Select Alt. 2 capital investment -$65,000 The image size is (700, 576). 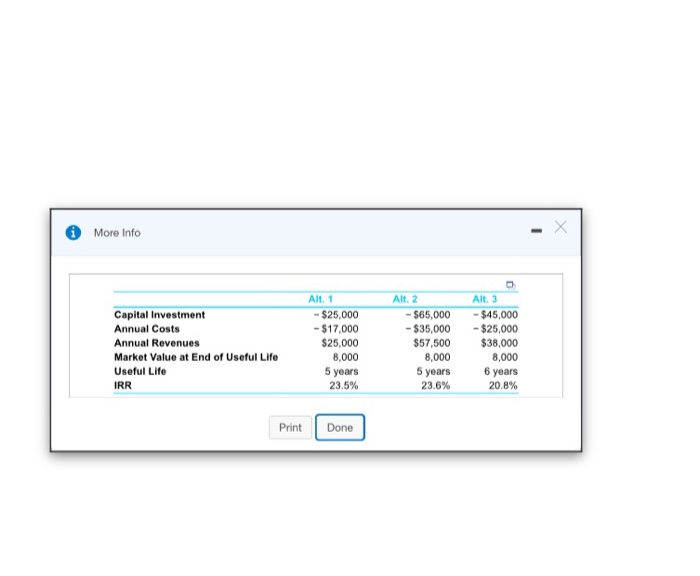pos(428,315)
